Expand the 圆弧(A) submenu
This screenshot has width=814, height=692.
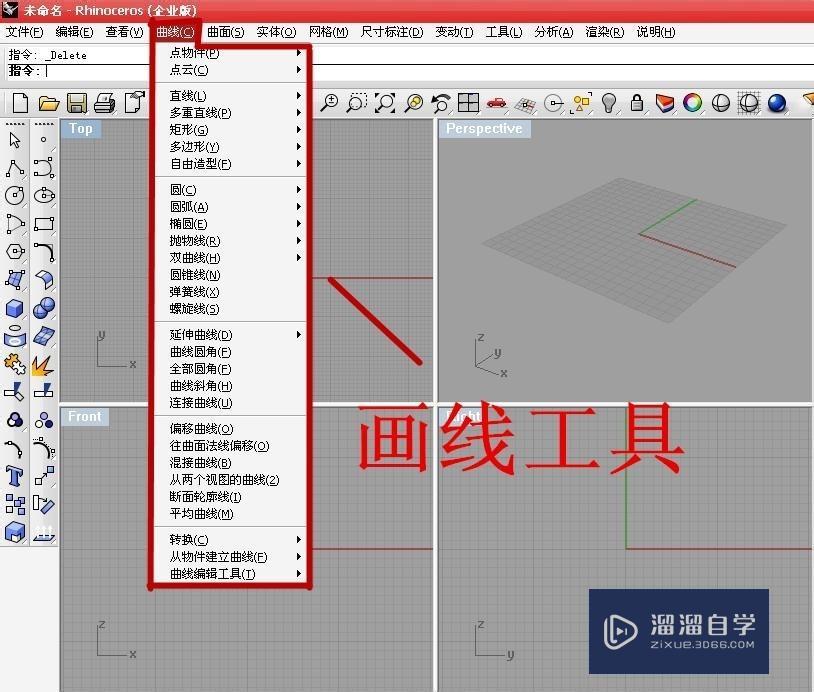pos(230,207)
